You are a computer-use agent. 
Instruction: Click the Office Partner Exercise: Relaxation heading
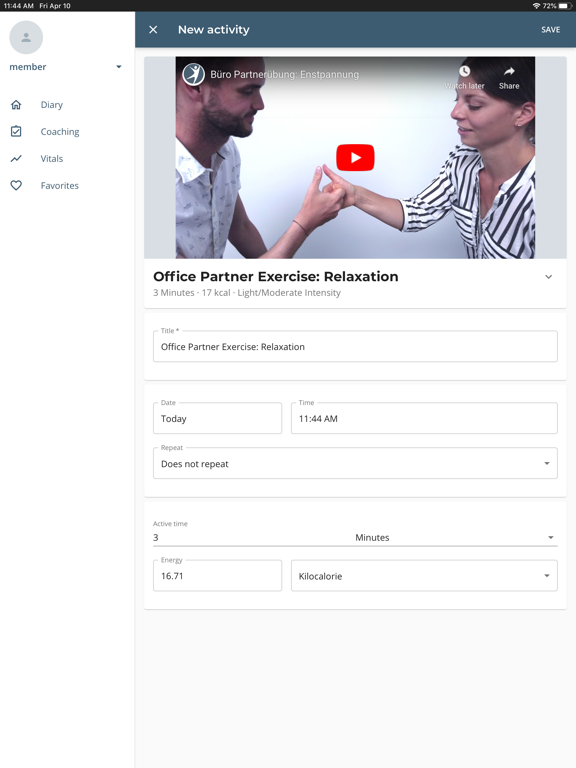coord(276,276)
